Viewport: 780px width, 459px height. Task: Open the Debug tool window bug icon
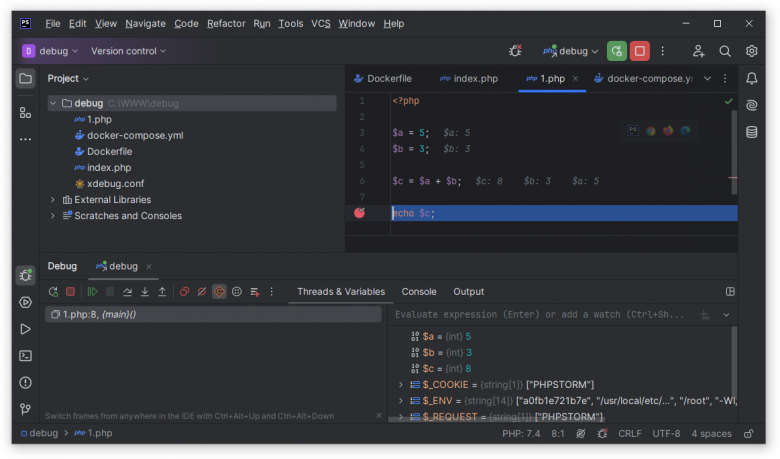coord(25,275)
